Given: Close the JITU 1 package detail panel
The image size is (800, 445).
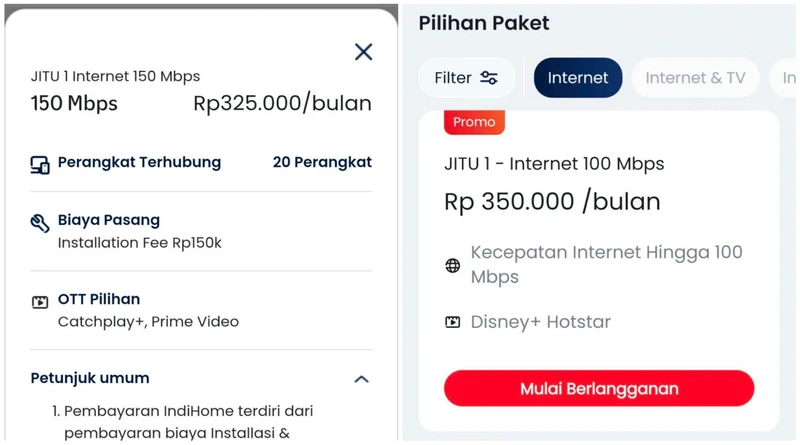Looking at the screenshot, I should coord(363,52).
